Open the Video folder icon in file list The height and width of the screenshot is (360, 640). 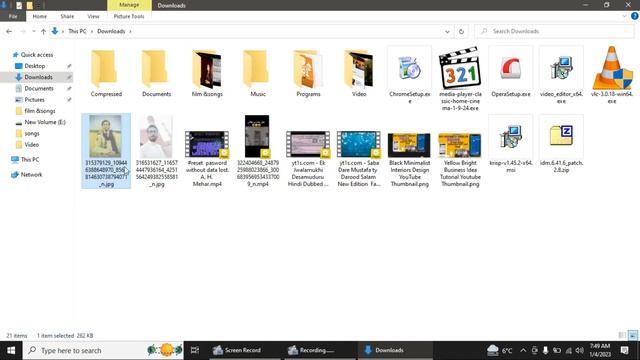359,73
